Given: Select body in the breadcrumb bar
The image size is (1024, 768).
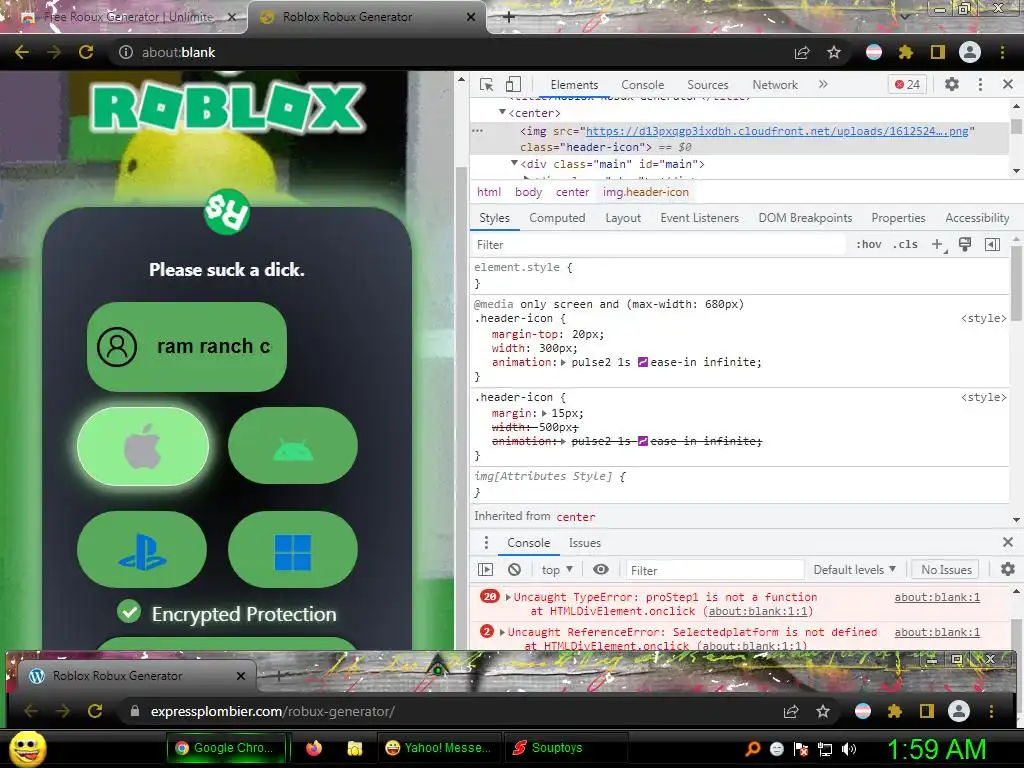Looking at the screenshot, I should coord(528,192).
